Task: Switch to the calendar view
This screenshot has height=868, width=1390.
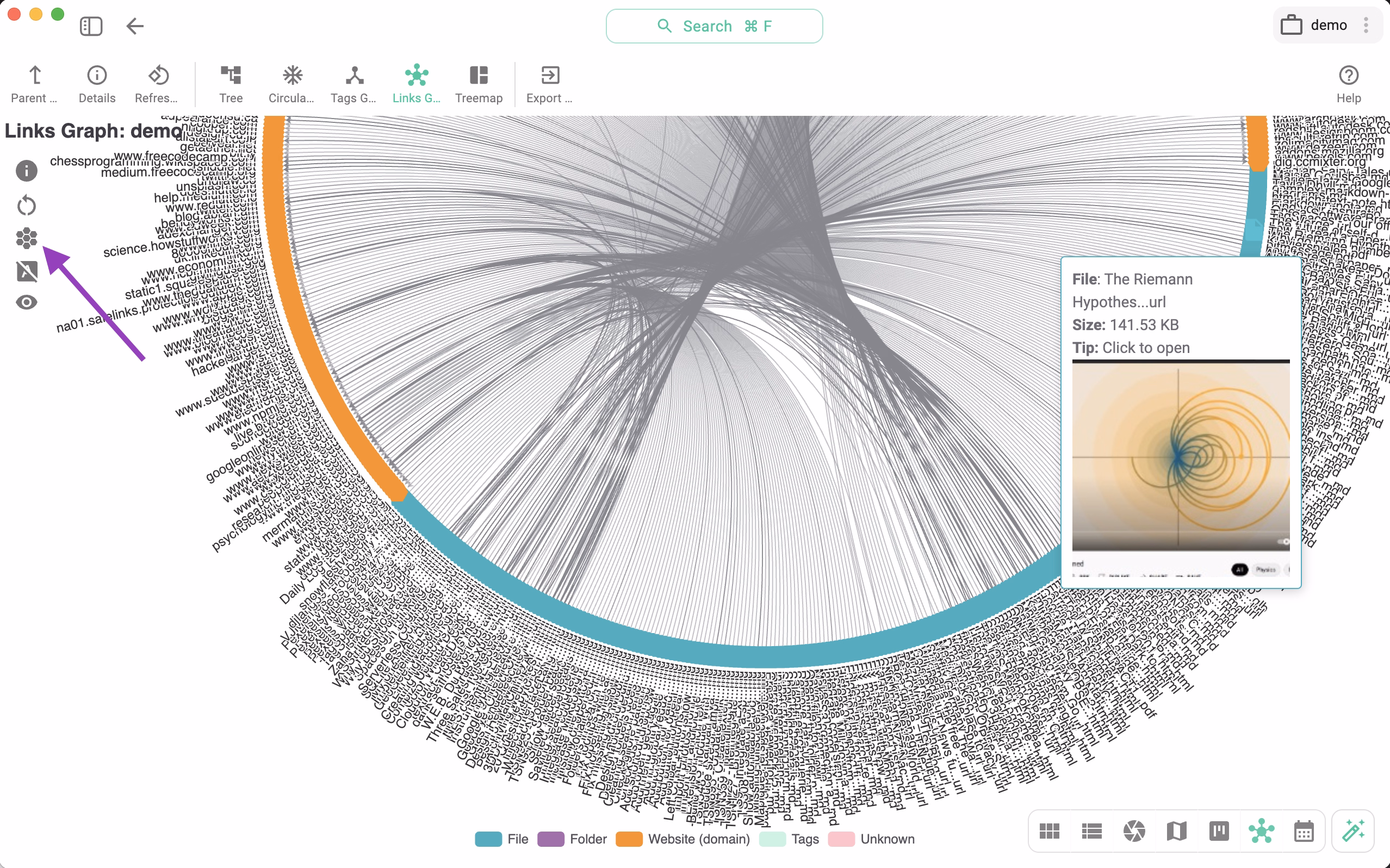Action: click(x=1304, y=830)
